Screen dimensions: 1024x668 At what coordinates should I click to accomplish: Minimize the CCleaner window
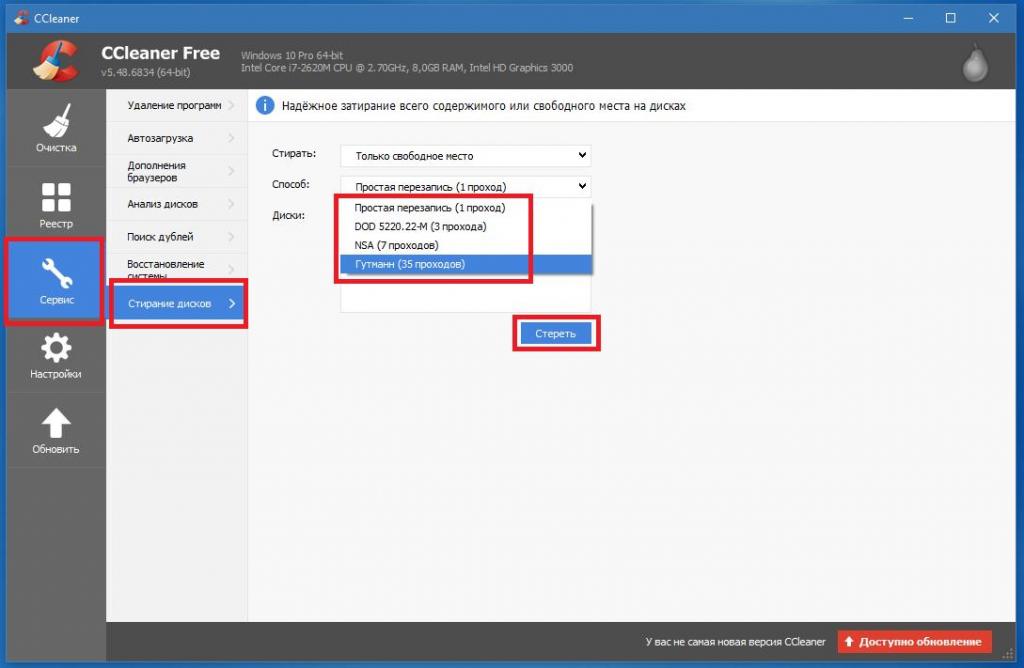click(908, 18)
